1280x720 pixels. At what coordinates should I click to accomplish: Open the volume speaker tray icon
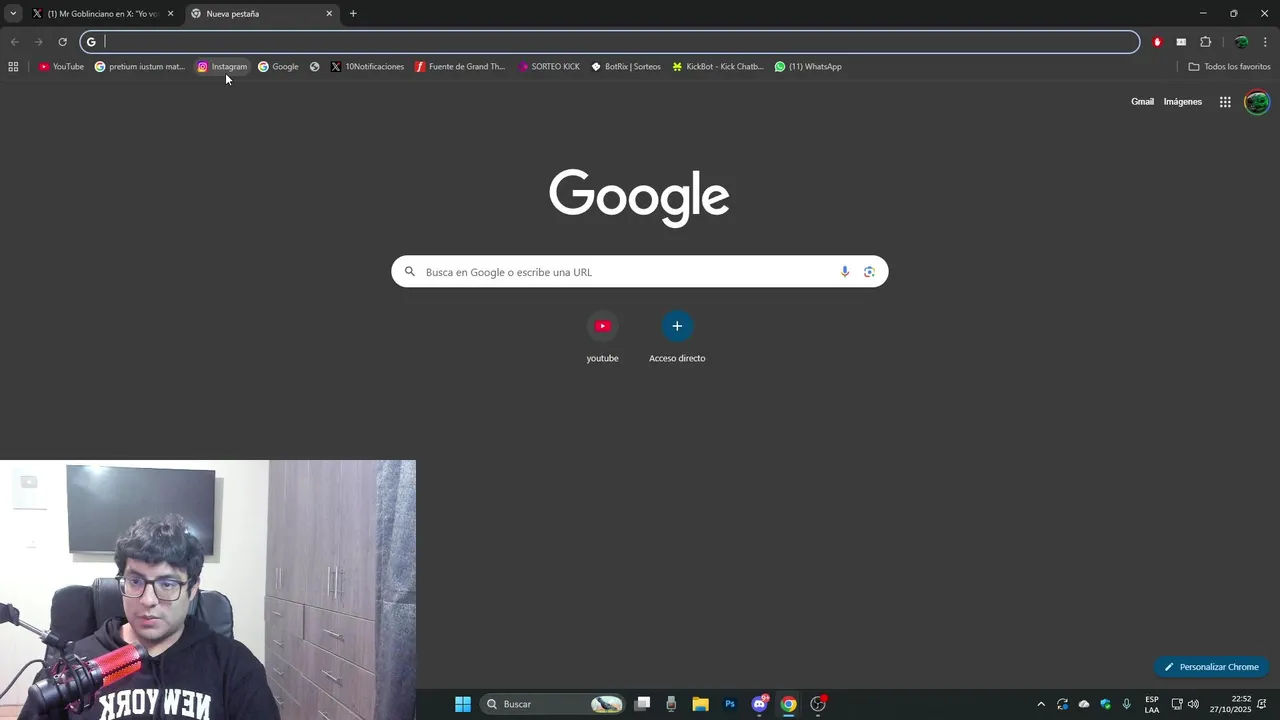[1193, 704]
